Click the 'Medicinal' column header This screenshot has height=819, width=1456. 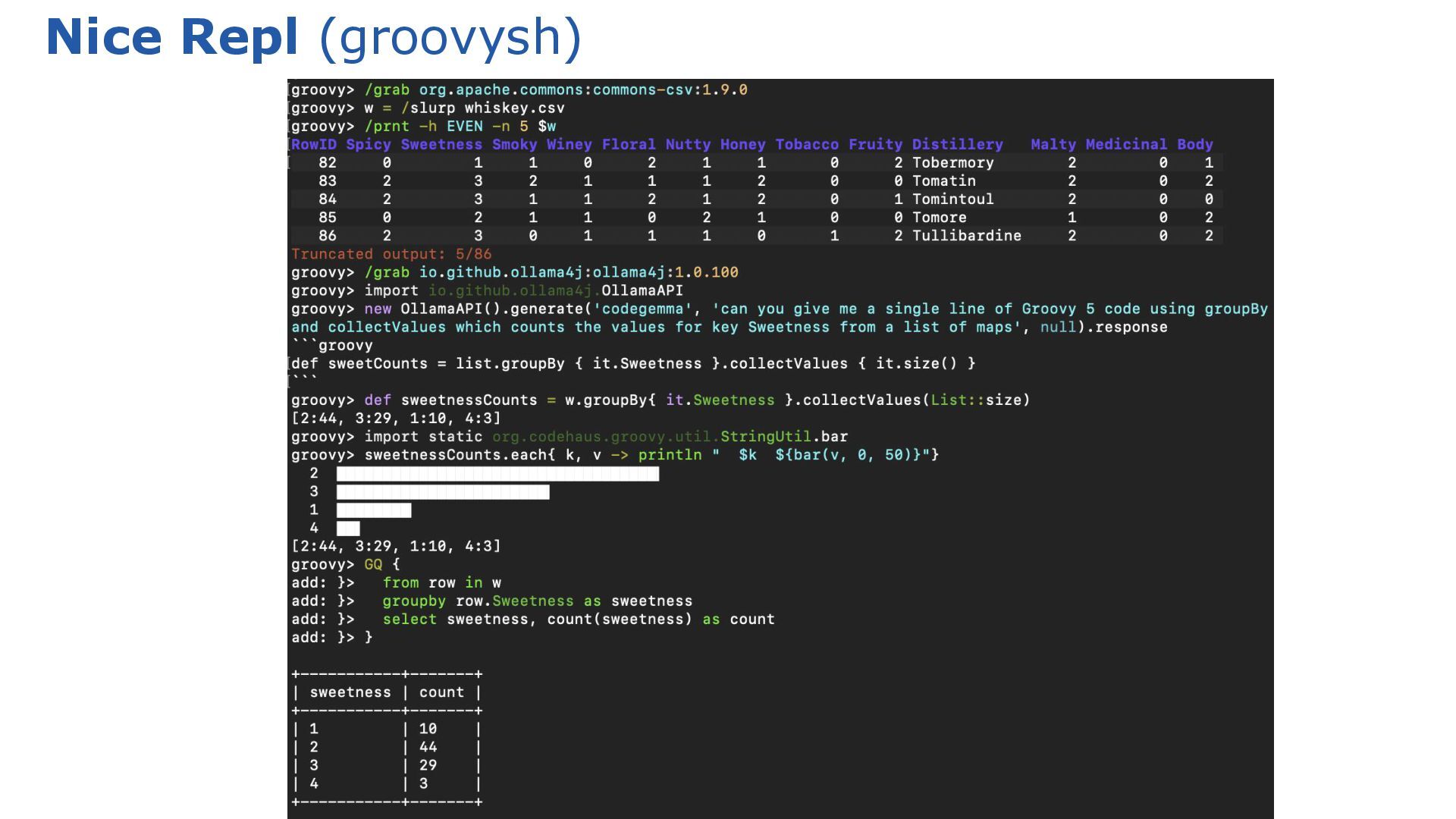[x=1126, y=144]
